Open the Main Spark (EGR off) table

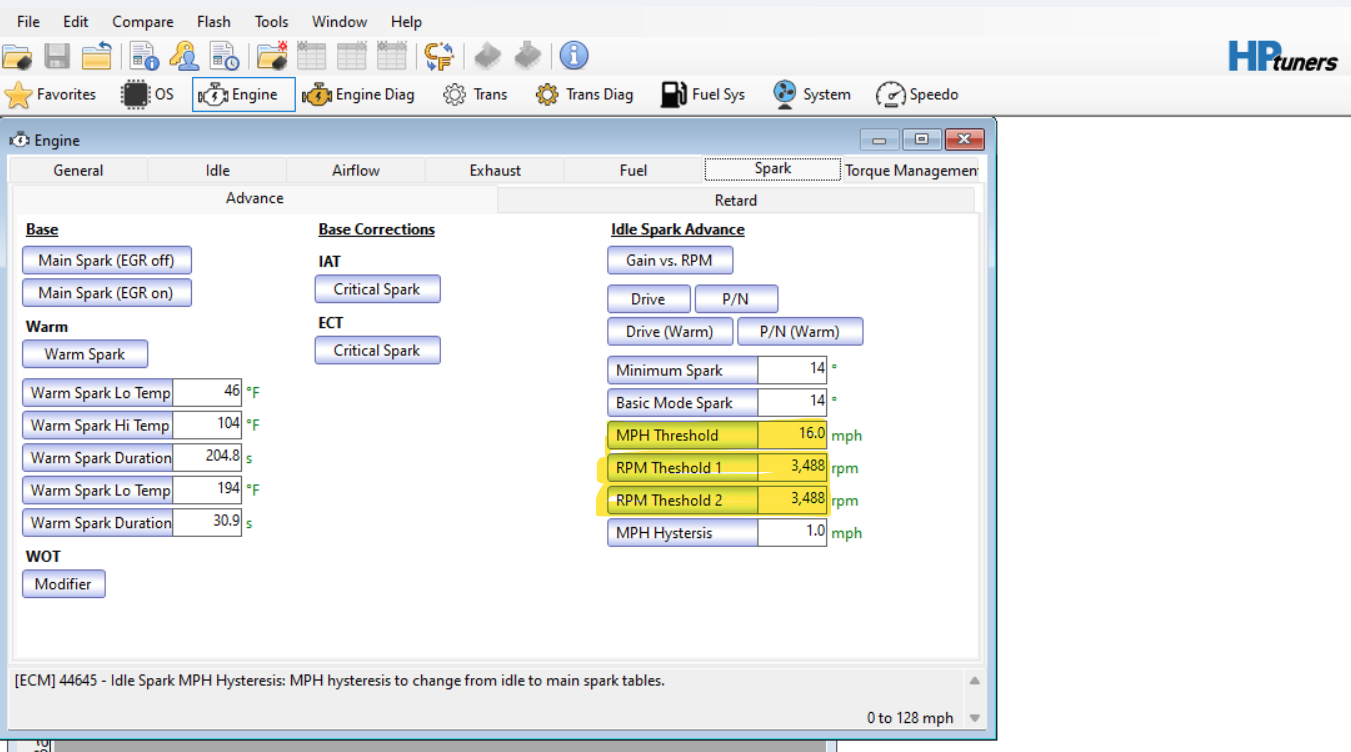106,260
